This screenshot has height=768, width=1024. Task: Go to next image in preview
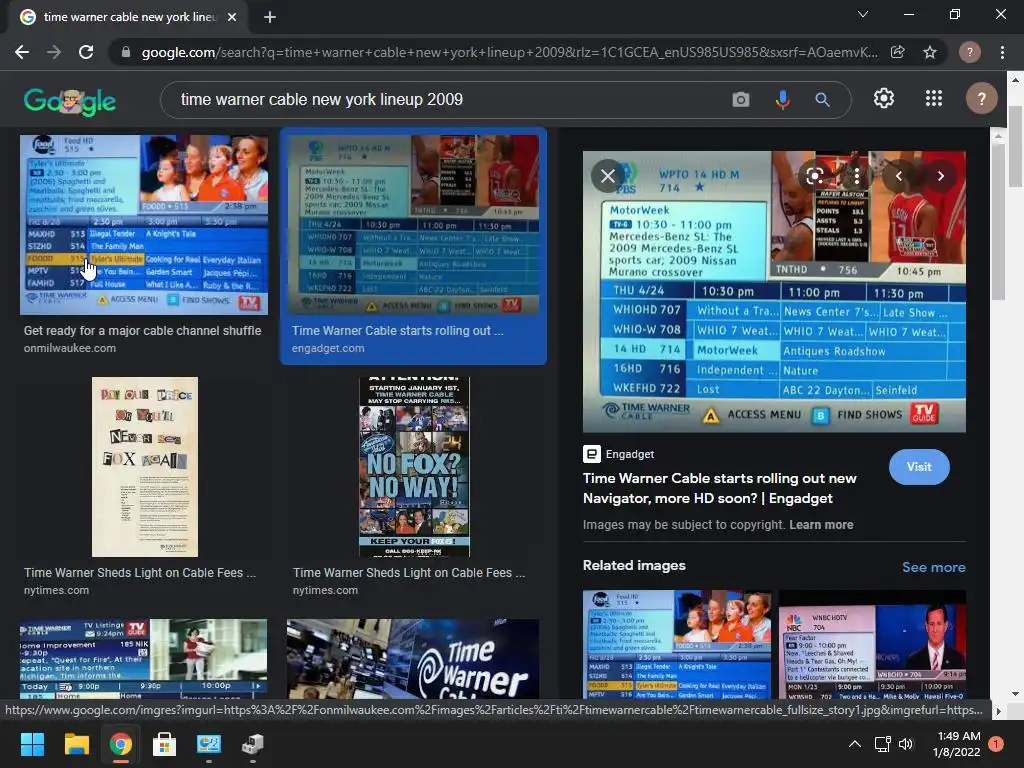940,176
